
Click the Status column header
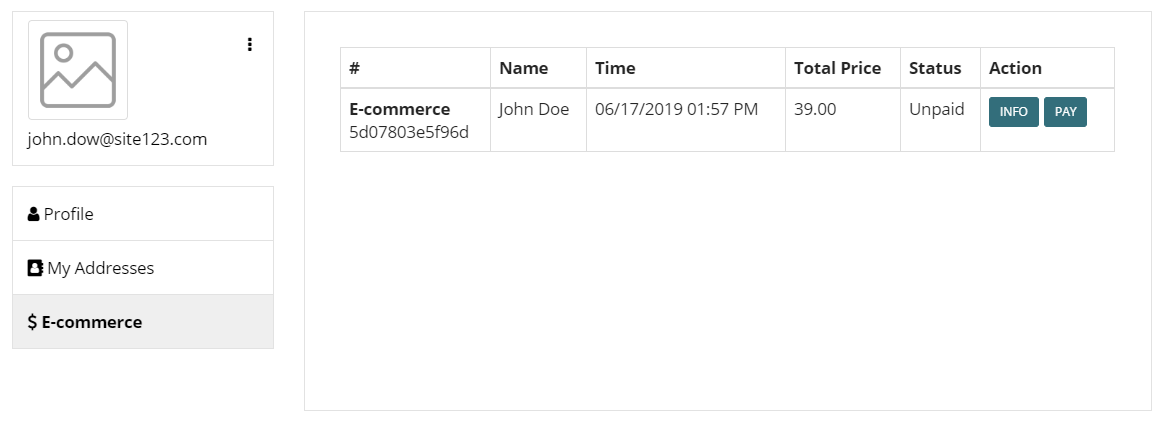(x=935, y=68)
